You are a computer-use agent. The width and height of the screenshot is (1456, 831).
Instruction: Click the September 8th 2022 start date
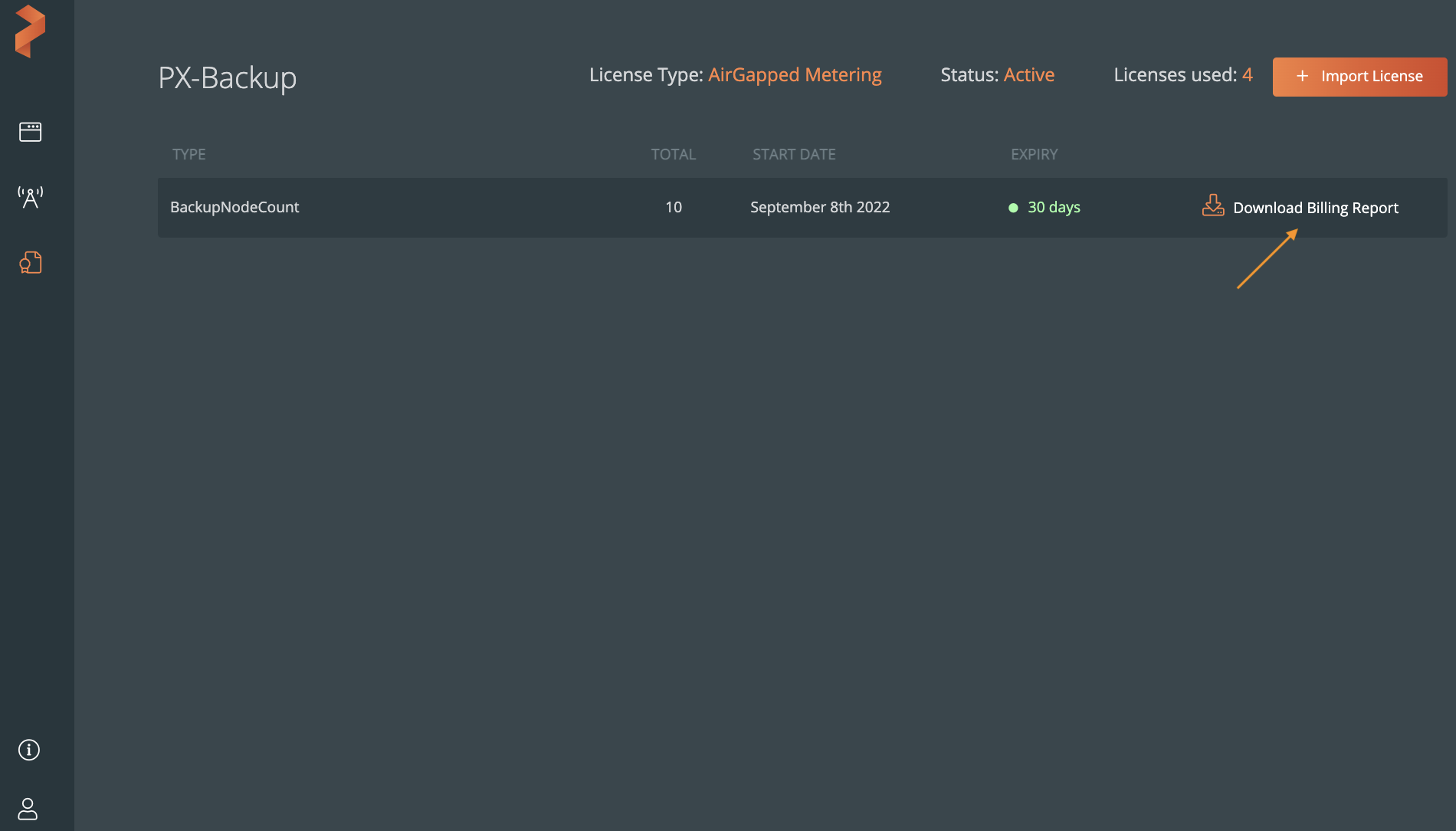click(x=819, y=207)
